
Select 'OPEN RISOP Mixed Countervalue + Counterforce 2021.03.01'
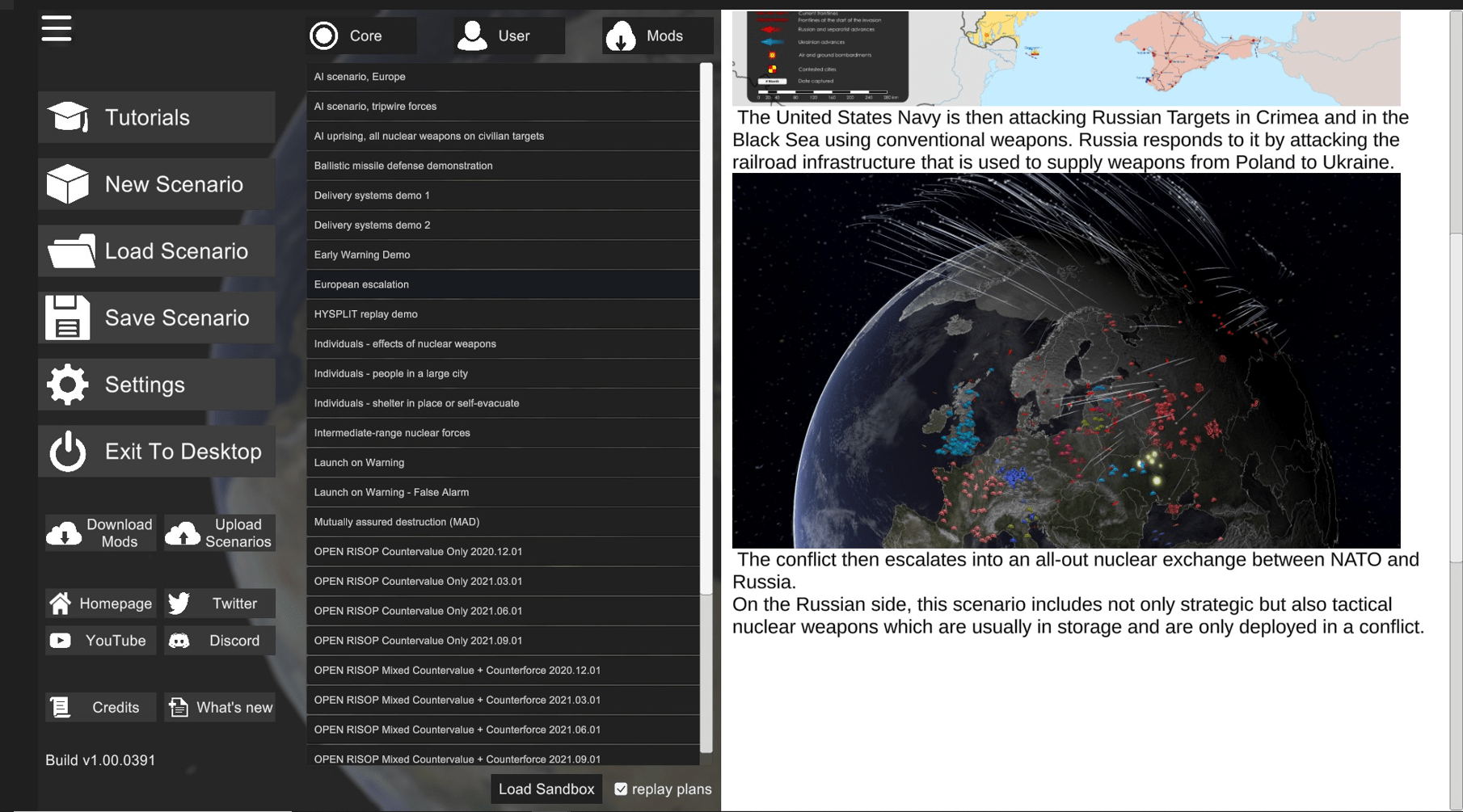pyautogui.click(x=503, y=700)
